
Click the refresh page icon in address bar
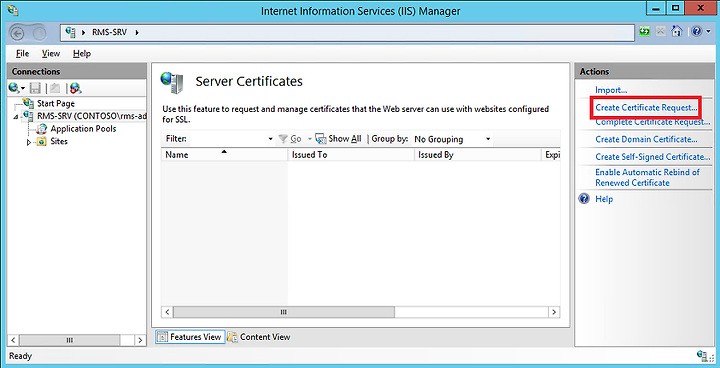tap(645, 32)
